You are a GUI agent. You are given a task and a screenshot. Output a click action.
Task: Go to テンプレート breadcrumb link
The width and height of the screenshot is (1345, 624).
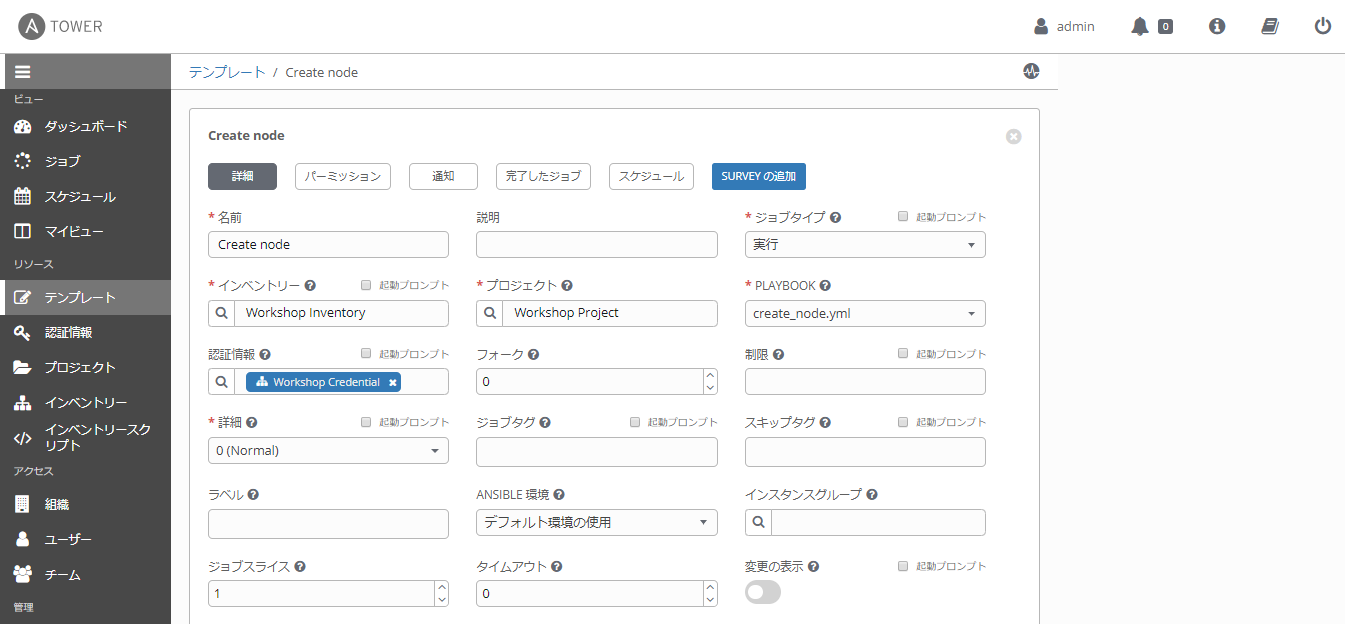click(227, 72)
